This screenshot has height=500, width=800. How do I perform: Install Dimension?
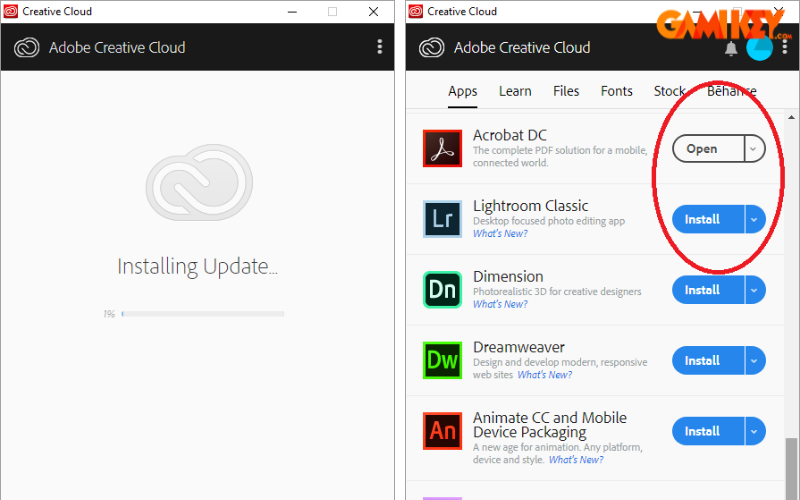[x=708, y=290]
